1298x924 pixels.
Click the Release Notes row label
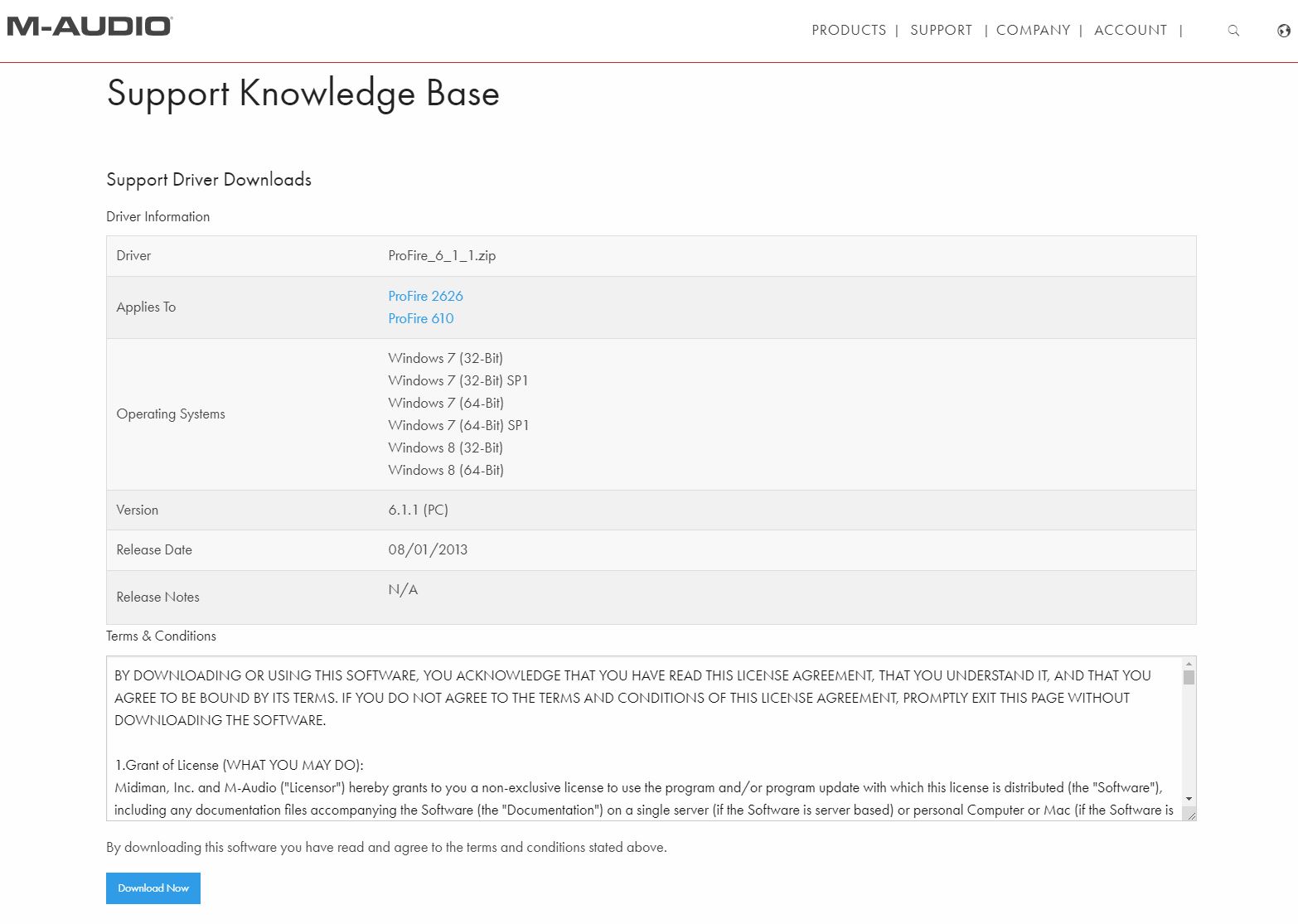(x=157, y=597)
